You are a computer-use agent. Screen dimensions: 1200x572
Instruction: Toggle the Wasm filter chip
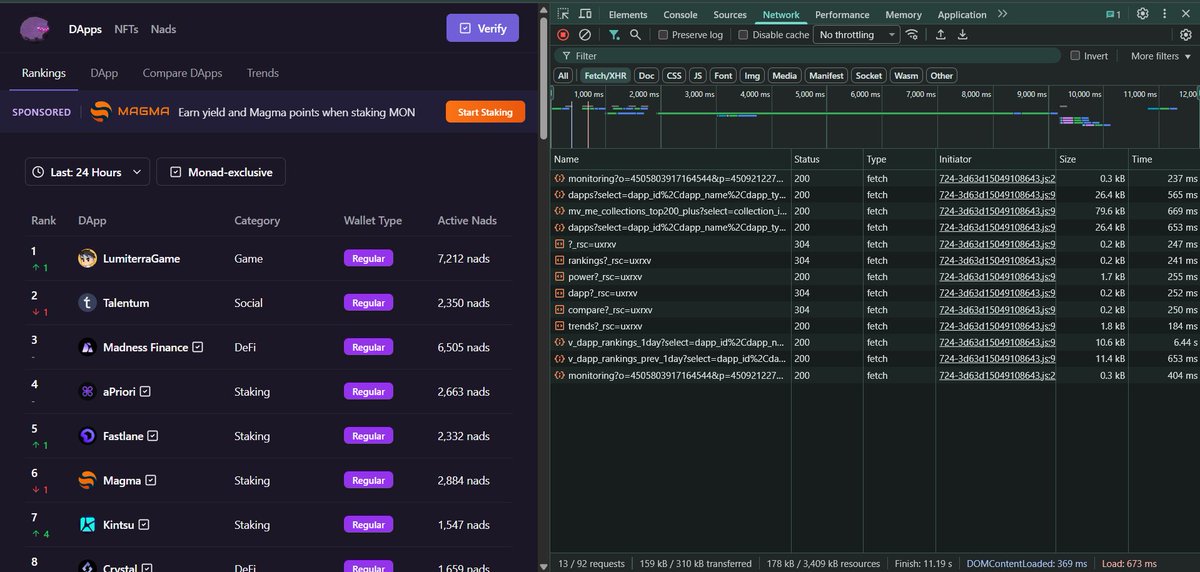[x=906, y=75]
